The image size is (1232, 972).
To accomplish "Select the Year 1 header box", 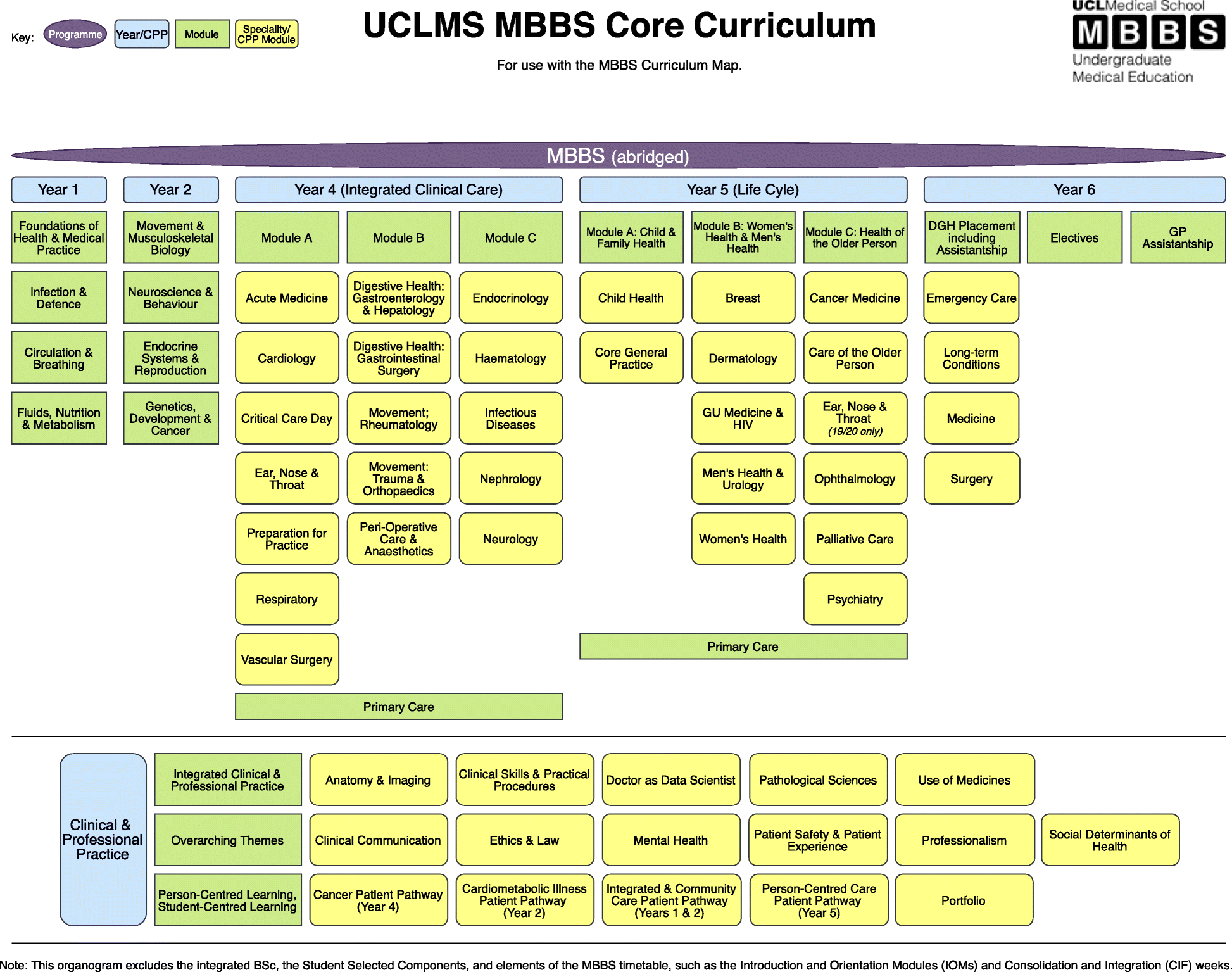I will [x=59, y=190].
